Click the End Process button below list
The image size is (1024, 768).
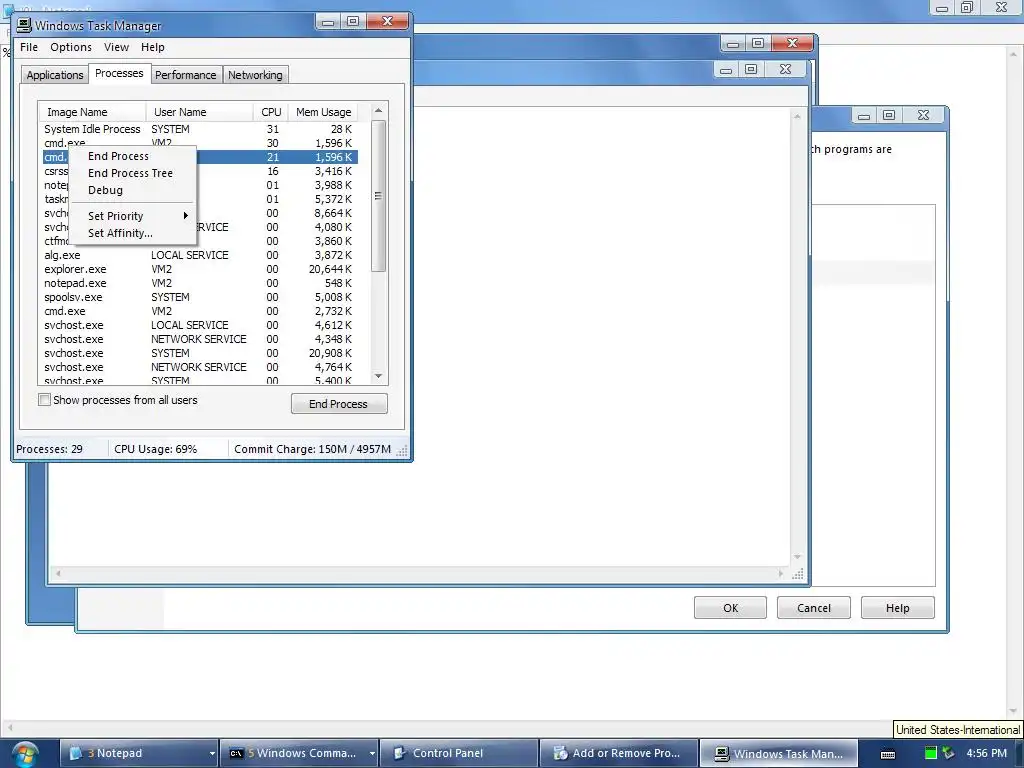339,404
